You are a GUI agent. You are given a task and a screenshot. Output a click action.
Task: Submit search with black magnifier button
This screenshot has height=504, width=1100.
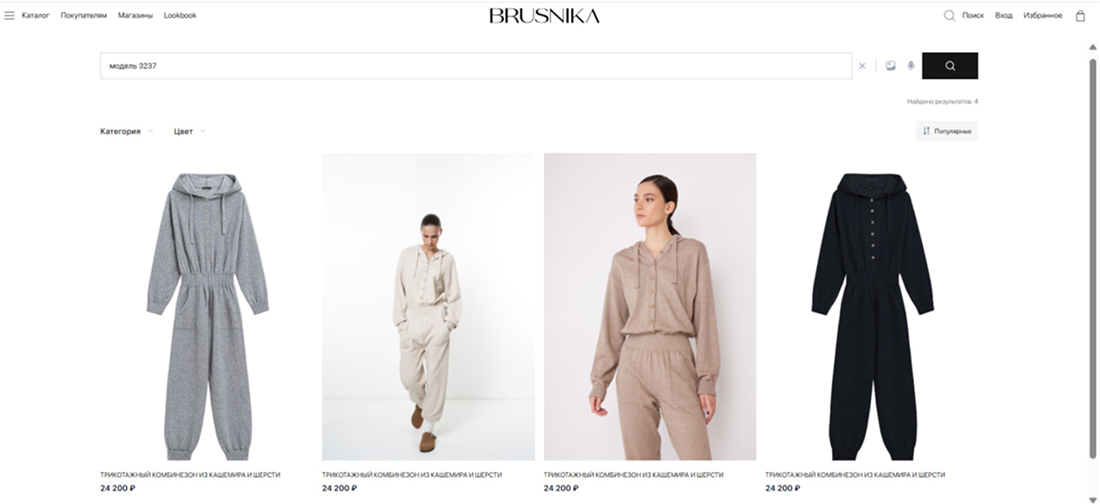coord(950,66)
